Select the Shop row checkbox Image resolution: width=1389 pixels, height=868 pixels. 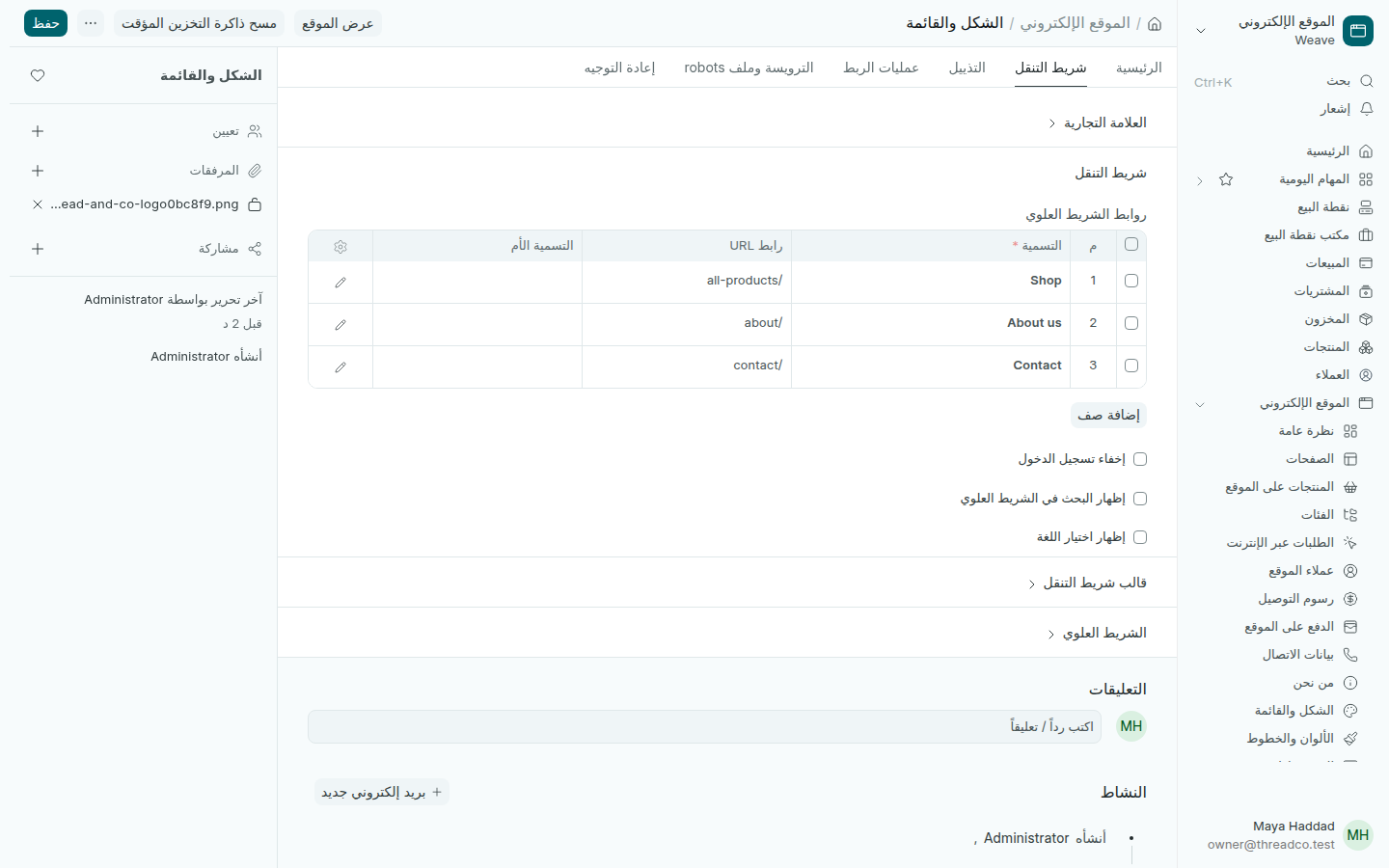point(1131,281)
